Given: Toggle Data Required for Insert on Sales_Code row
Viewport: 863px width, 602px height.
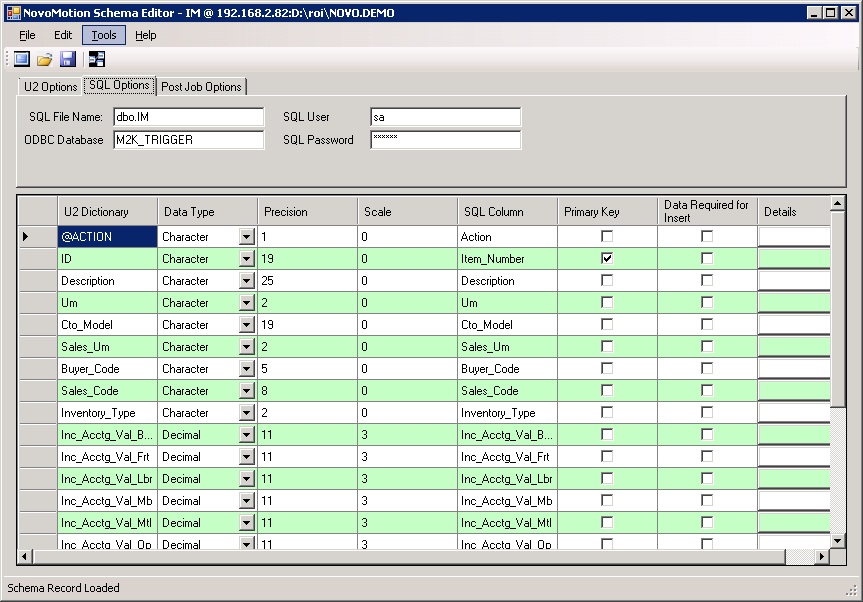Looking at the screenshot, I should (707, 391).
